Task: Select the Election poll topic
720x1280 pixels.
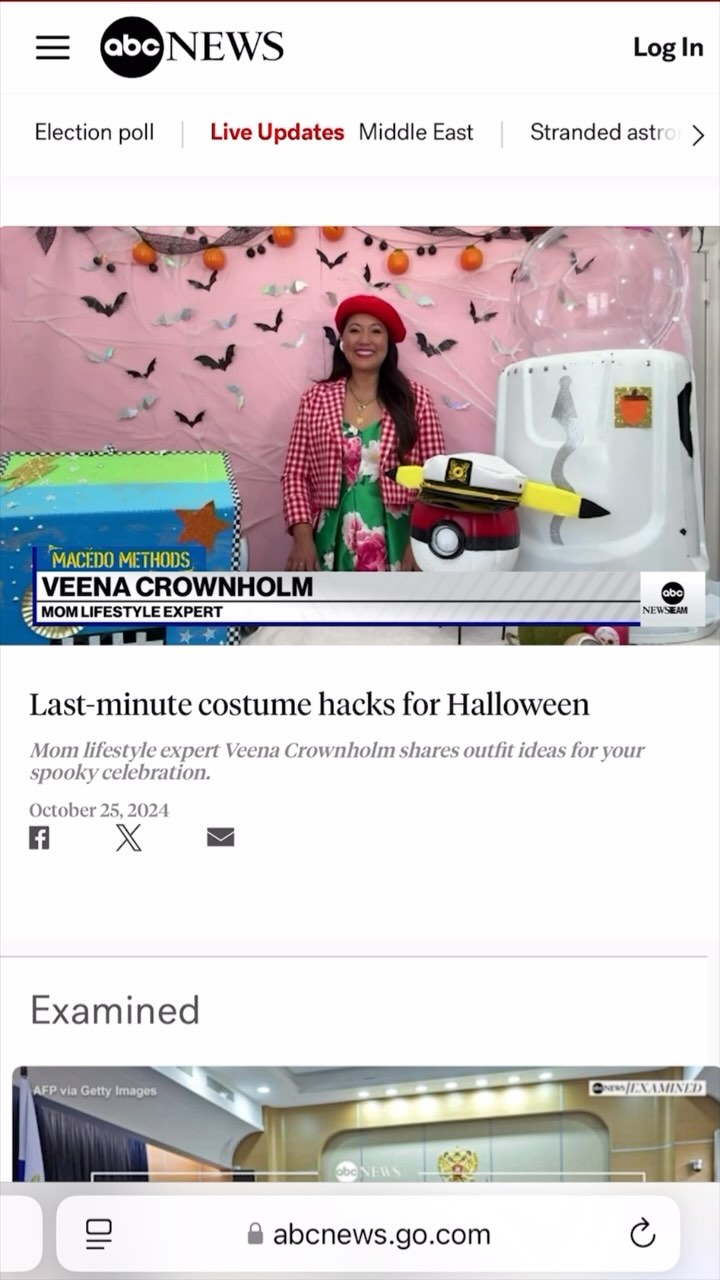Action: [x=94, y=132]
